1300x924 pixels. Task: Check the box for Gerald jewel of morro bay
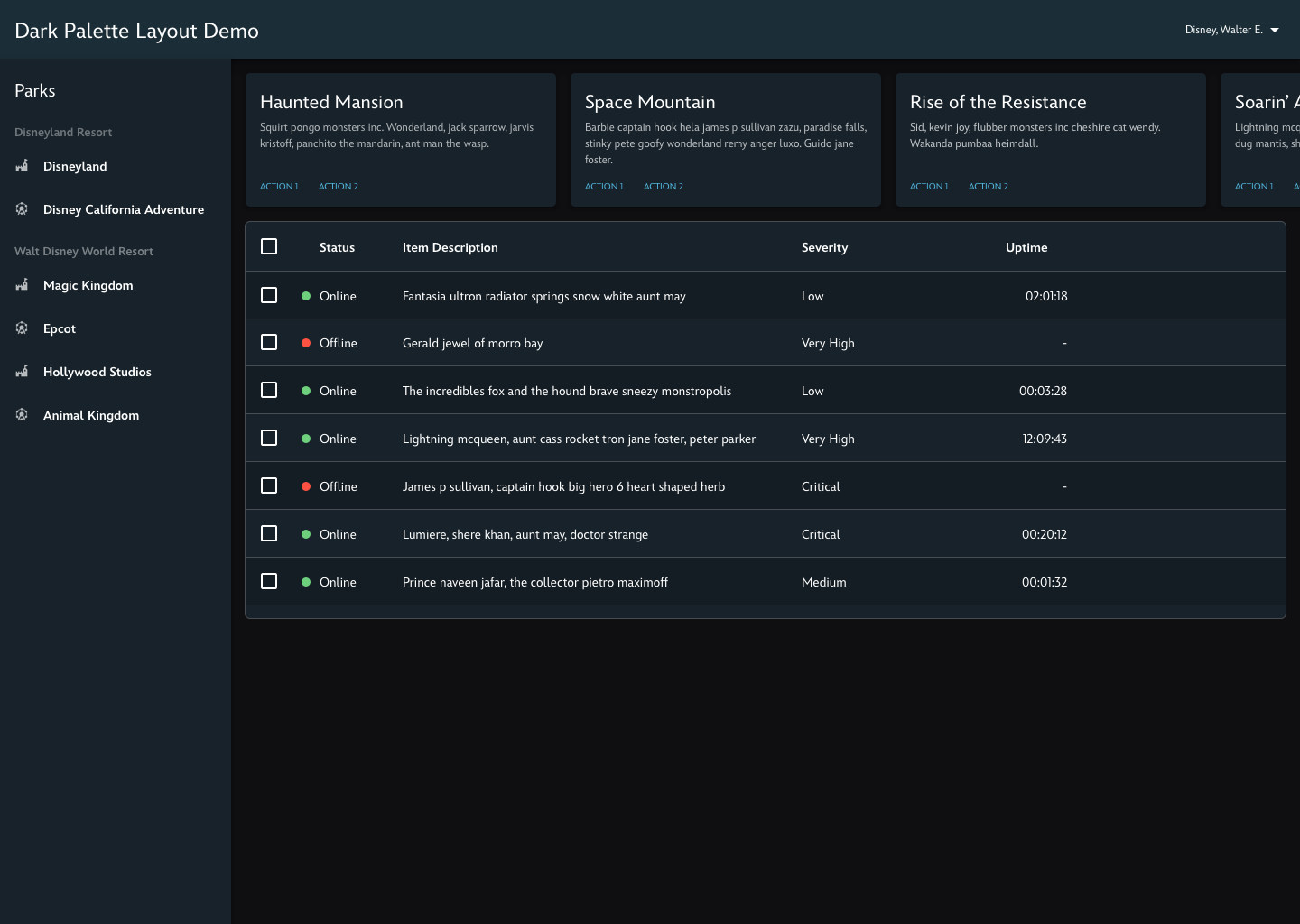[269, 342]
